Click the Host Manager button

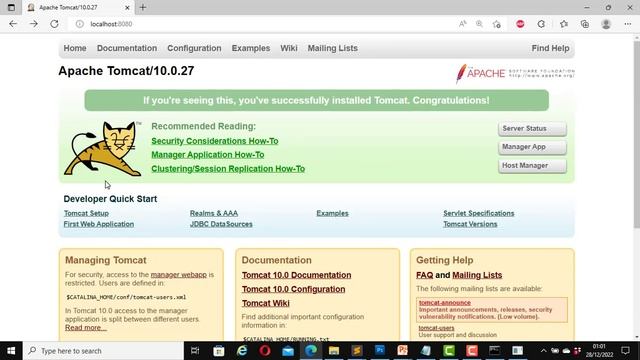tap(532, 166)
